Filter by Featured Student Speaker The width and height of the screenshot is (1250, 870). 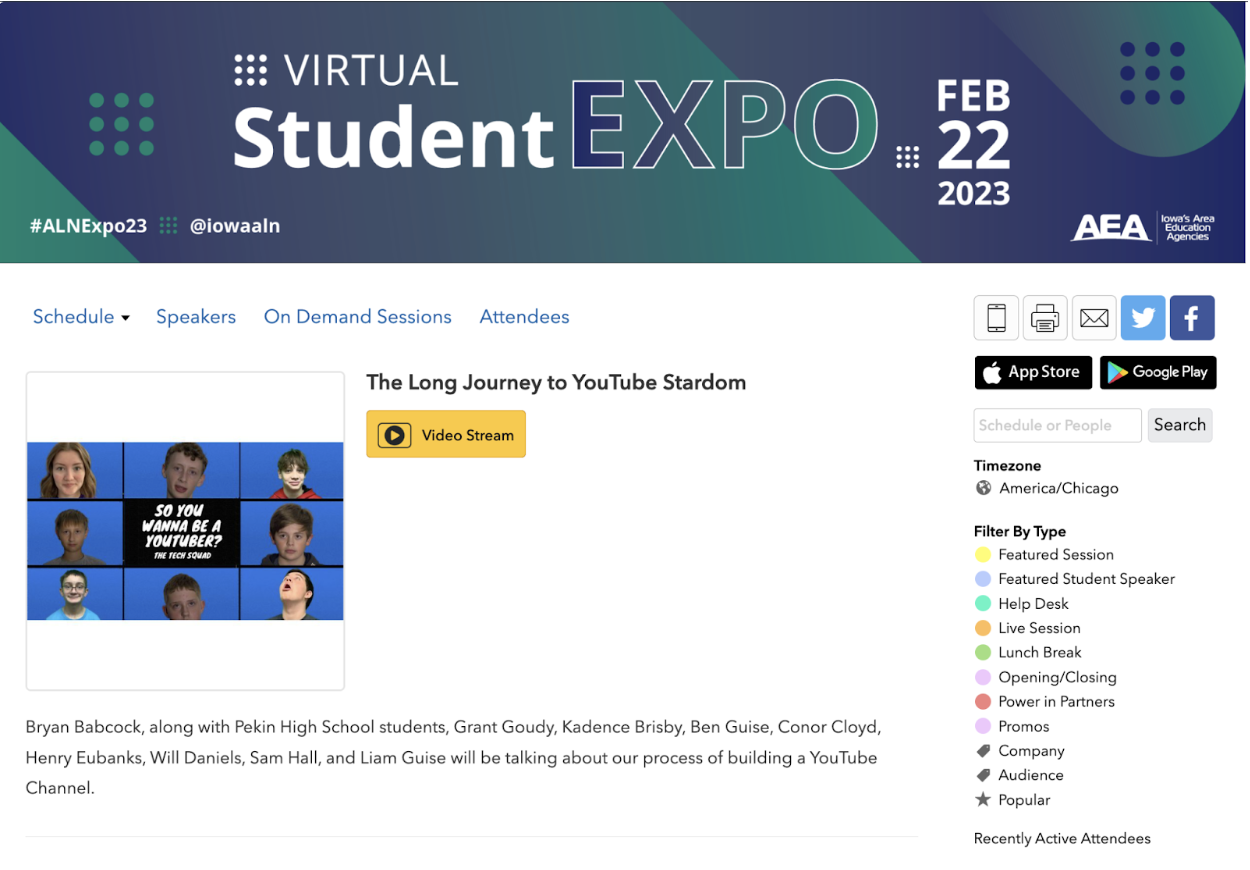click(x=1087, y=579)
